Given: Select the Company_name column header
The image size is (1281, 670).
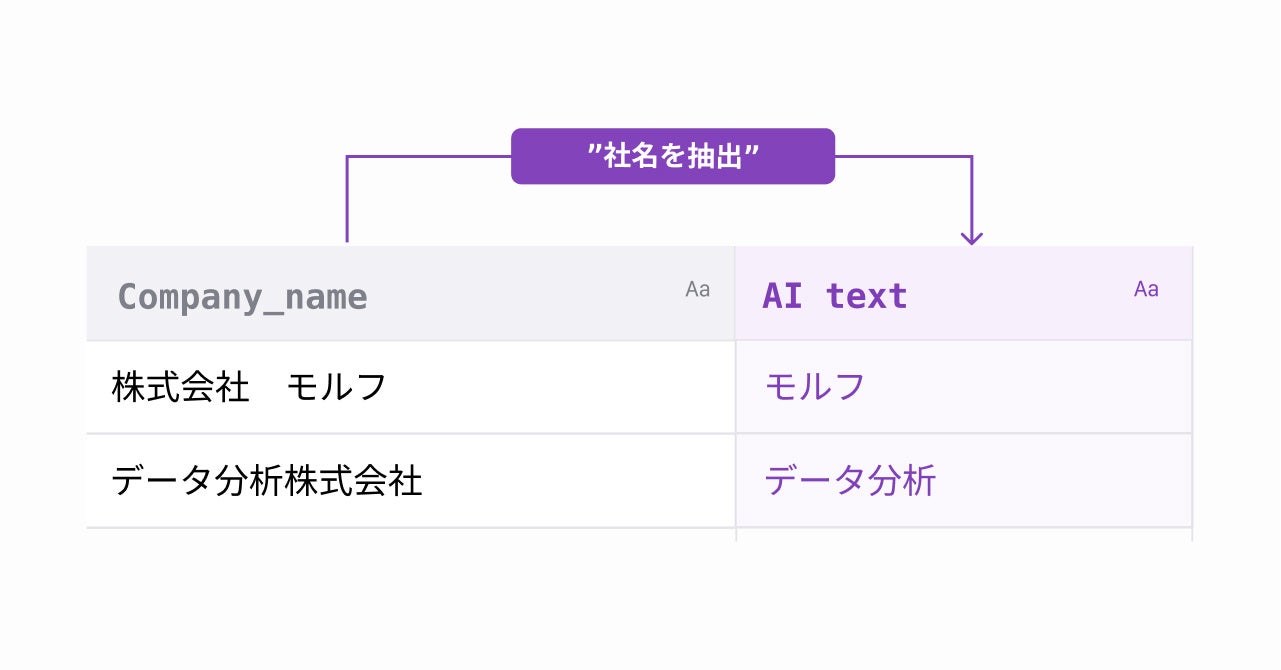Looking at the screenshot, I should pos(243,297).
